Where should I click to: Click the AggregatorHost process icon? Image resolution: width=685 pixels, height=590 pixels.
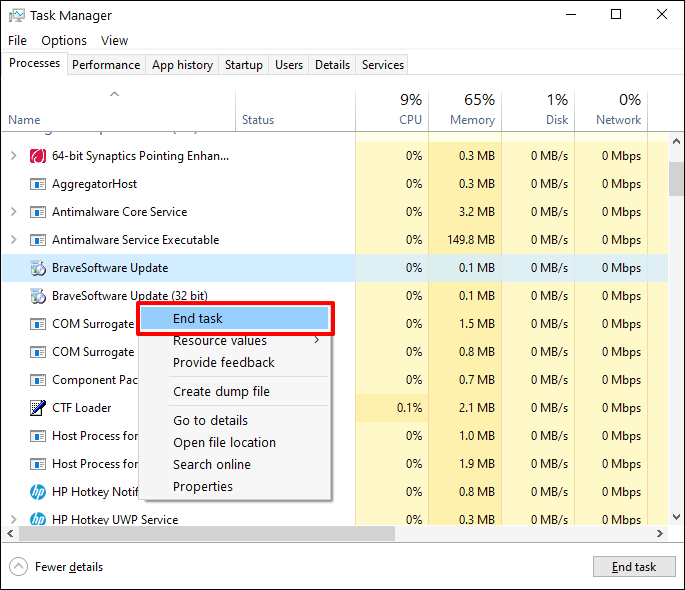38,184
